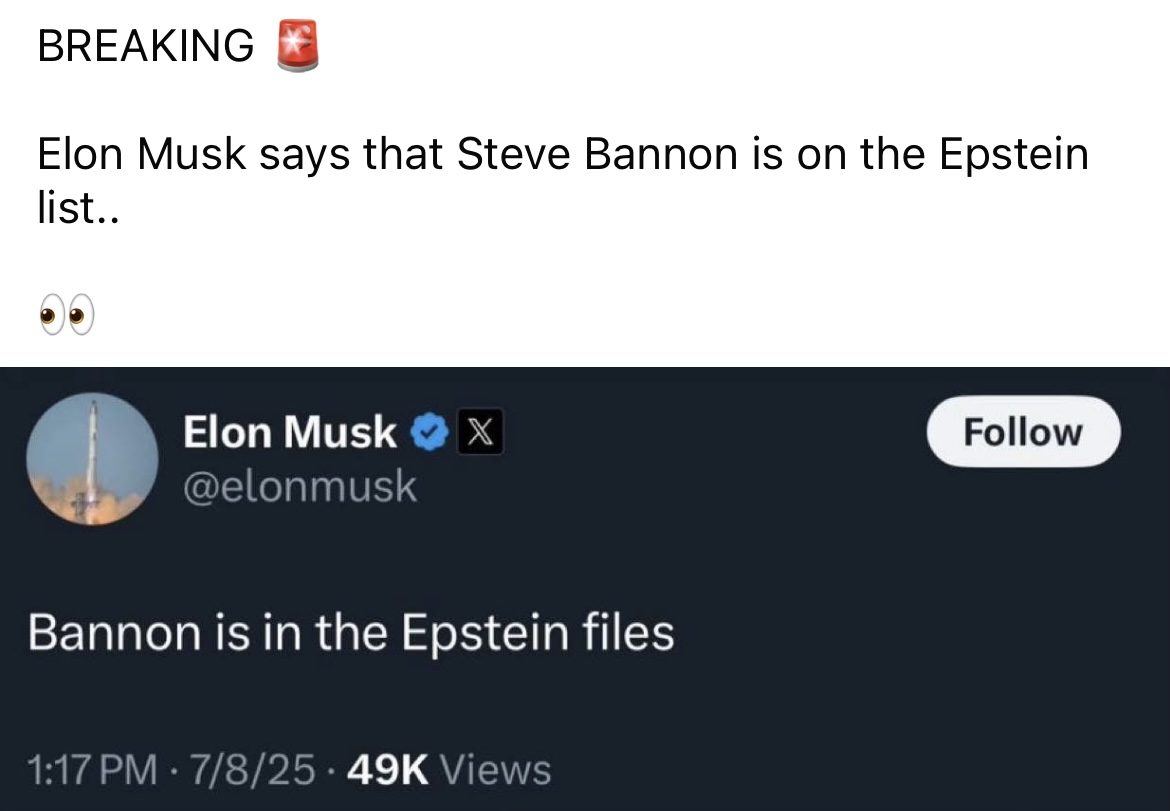This screenshot has width=1170, height=811.
Task: Click the BREAKING headline text
Action: coord(146,46)
